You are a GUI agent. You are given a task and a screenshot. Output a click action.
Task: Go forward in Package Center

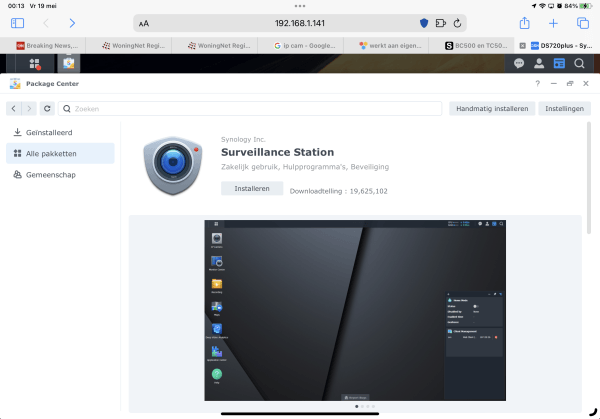point(29,109)
